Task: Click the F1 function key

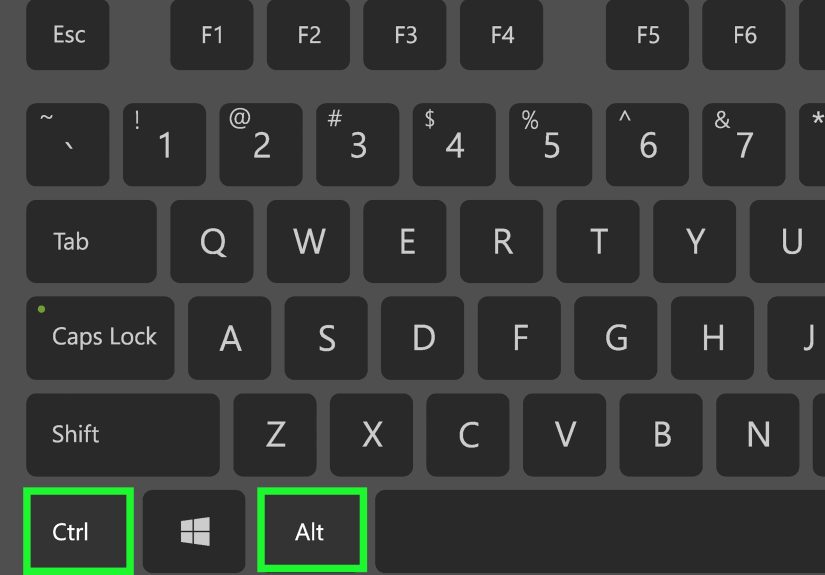Action: pyautogui.click(x=212, y=35)
